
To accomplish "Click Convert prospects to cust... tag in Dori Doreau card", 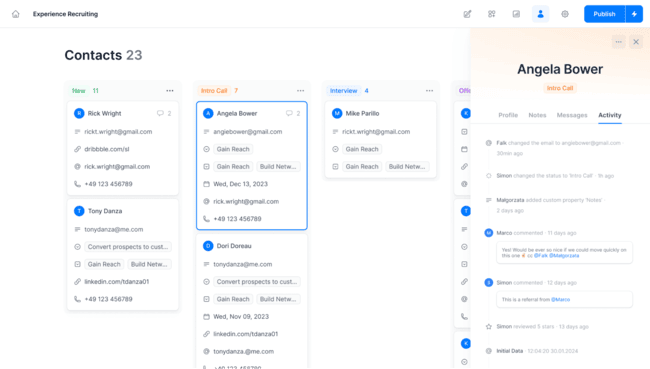I will pyautogui.click(x=257, y=282).
